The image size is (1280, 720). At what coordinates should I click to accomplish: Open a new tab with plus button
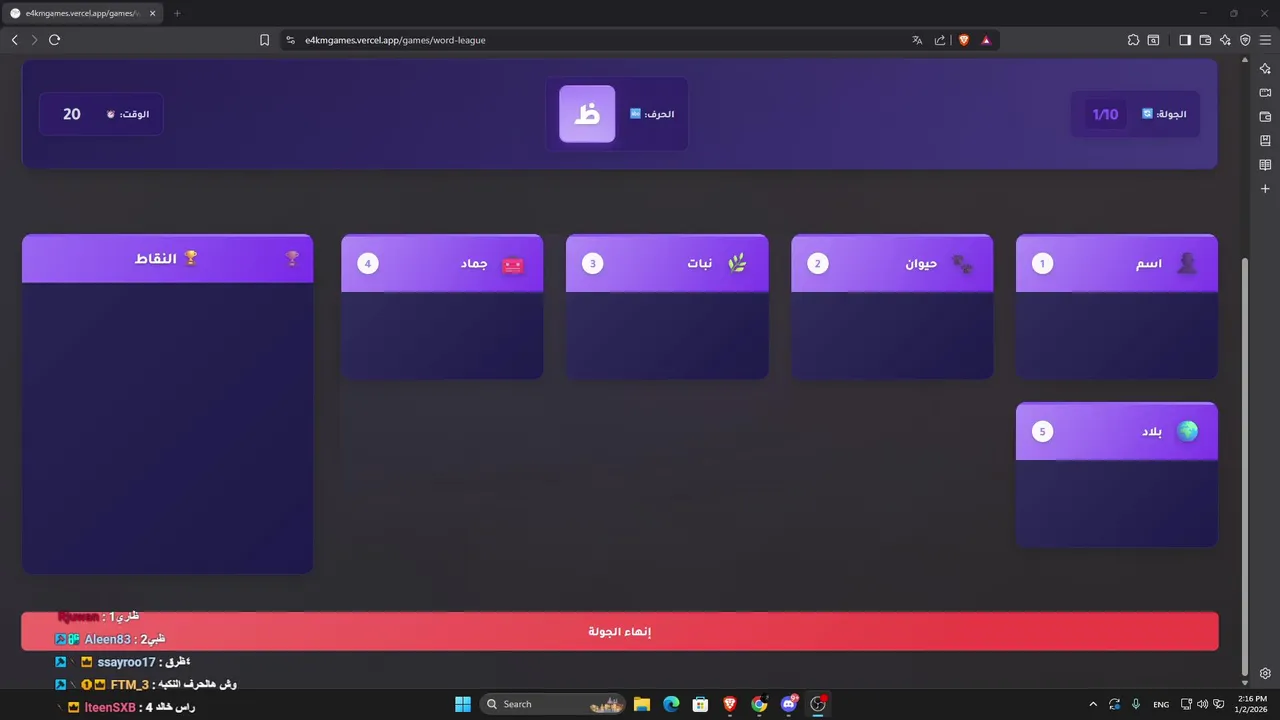click(x=177, y=13)
